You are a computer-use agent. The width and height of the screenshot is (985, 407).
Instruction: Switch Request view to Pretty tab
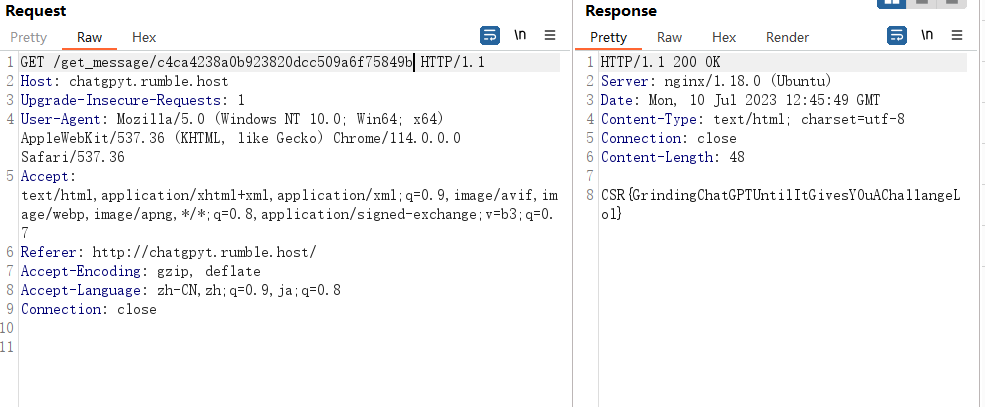28,37
